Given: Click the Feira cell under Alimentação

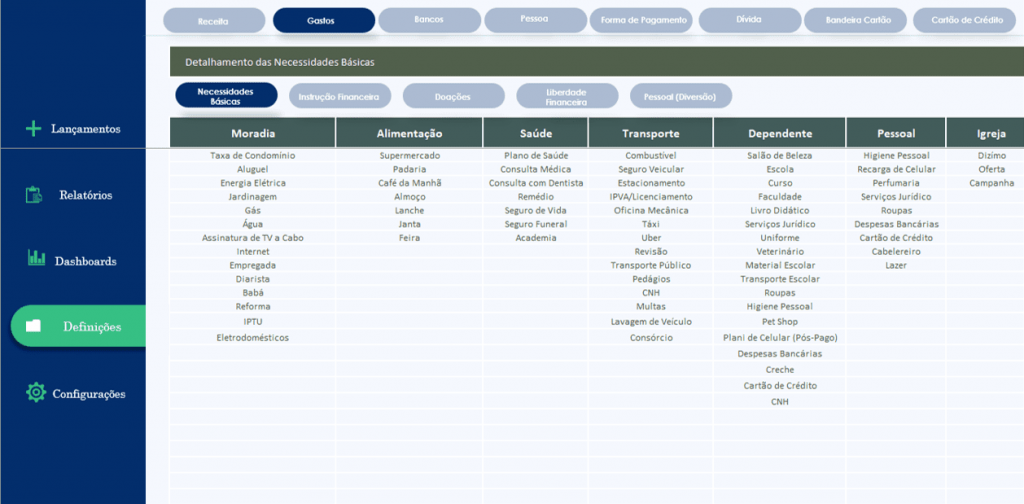Looking at the screenshot, I should [409, 238].
